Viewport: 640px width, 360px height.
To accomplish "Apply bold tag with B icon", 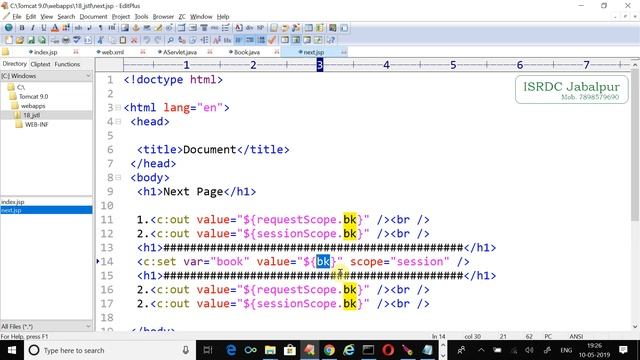I will point(22,28).
